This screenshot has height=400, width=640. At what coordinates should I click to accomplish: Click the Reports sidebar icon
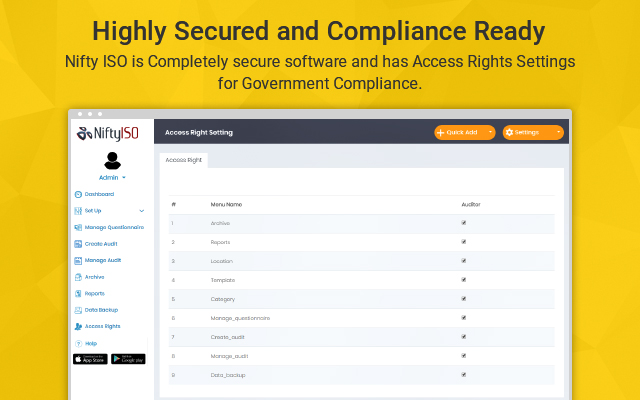(78, 293)
